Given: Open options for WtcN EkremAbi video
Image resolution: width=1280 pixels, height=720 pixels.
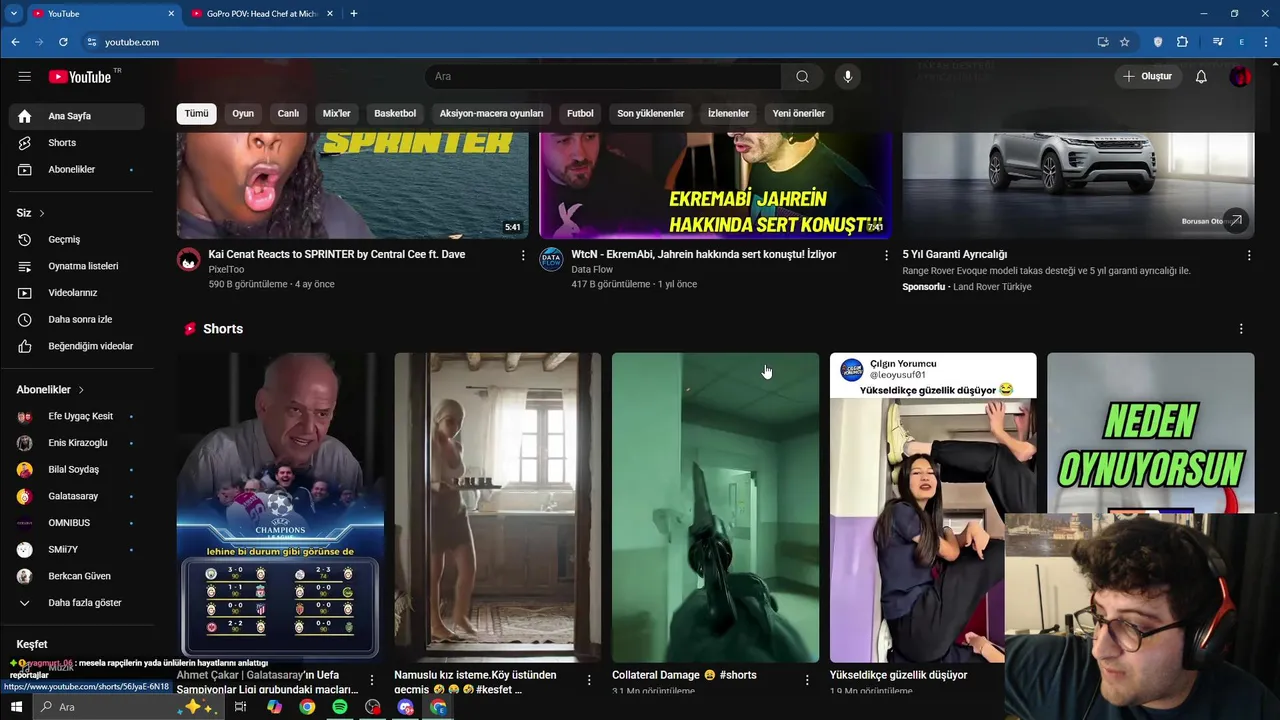Looking at the screenshot, I should click(x=885, y=256).
